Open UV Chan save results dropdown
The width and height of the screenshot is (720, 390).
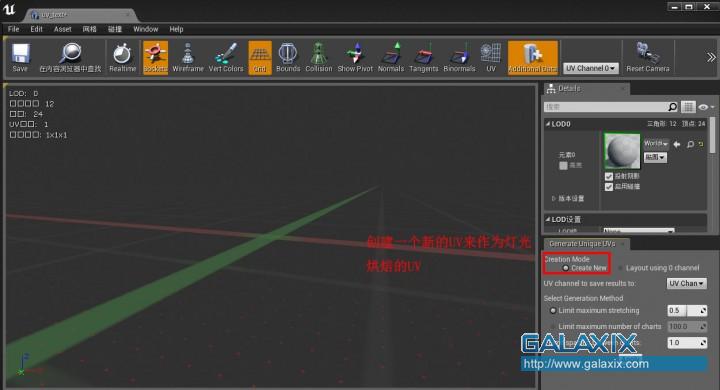click(x=686, y=283)
